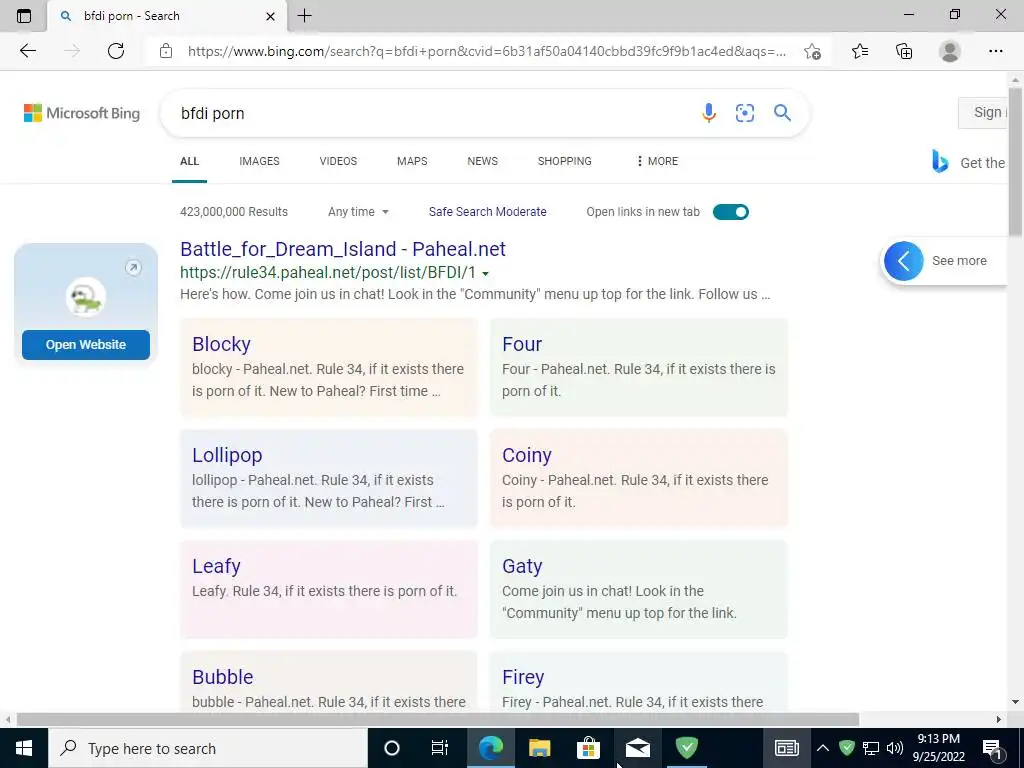The height and width of the screenshot is (768, 1024).
Task: Click the scroll right arrow at bottom
Action: pyautogui.click(x=999, y=719)
